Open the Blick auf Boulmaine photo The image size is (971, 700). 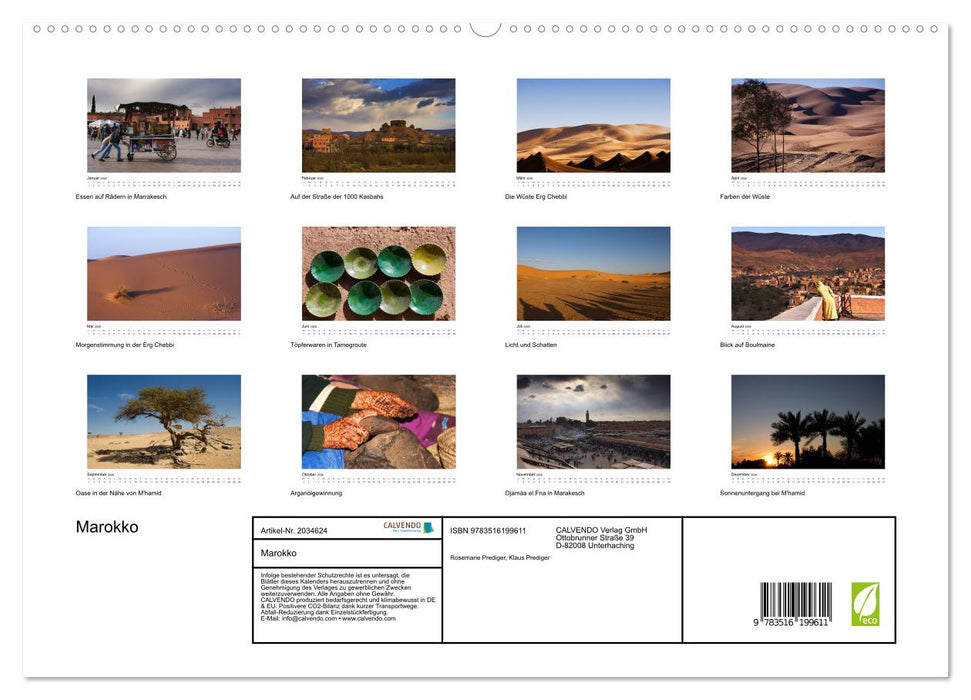(x=807, y=272)
